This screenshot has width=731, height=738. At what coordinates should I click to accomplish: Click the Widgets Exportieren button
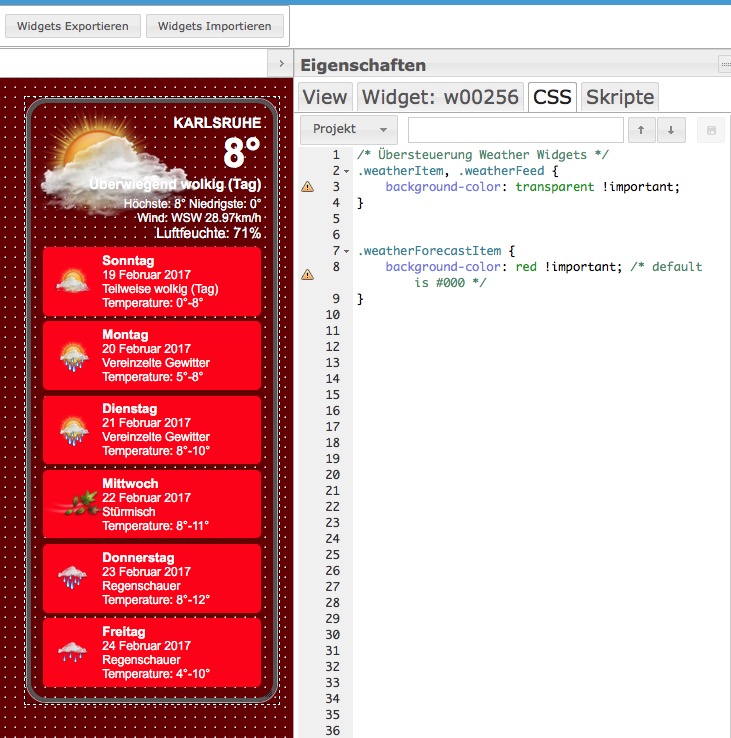pyautogui.click(x=73, y=26)
